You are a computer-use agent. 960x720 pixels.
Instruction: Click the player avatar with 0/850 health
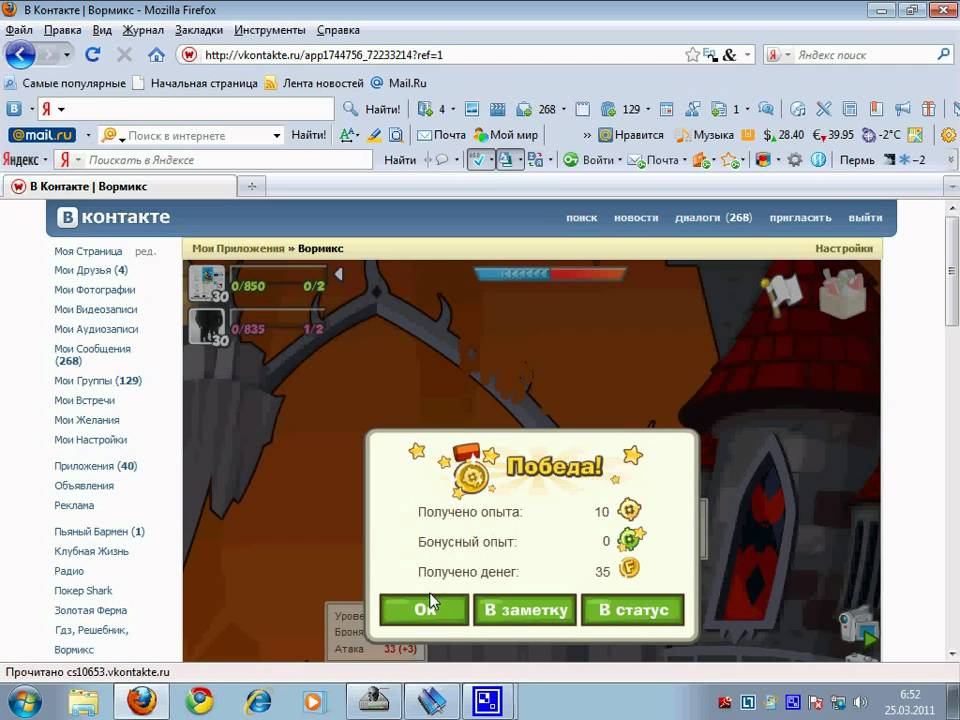click(207, 283)
